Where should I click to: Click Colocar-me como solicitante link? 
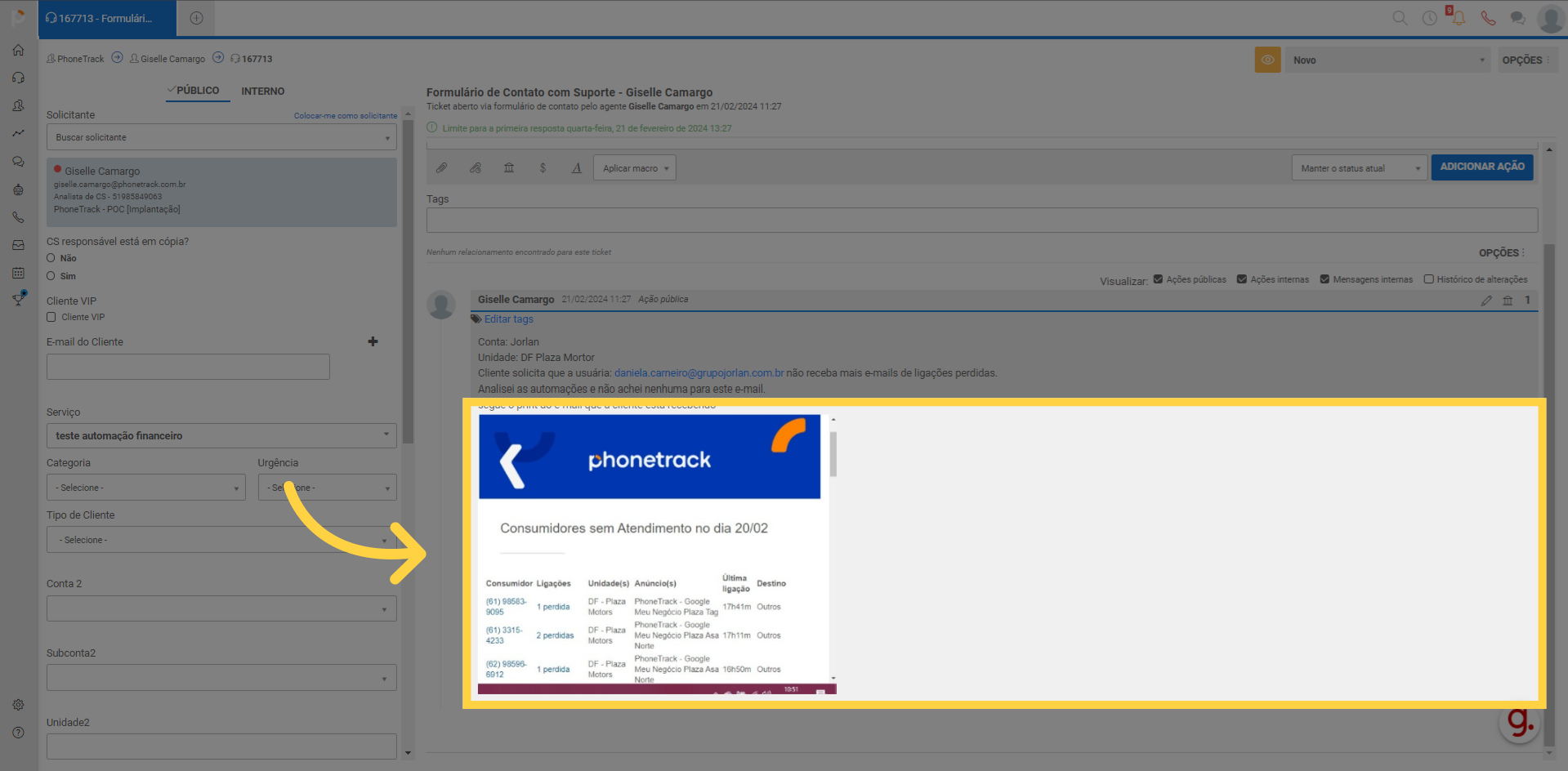(346, 116)
